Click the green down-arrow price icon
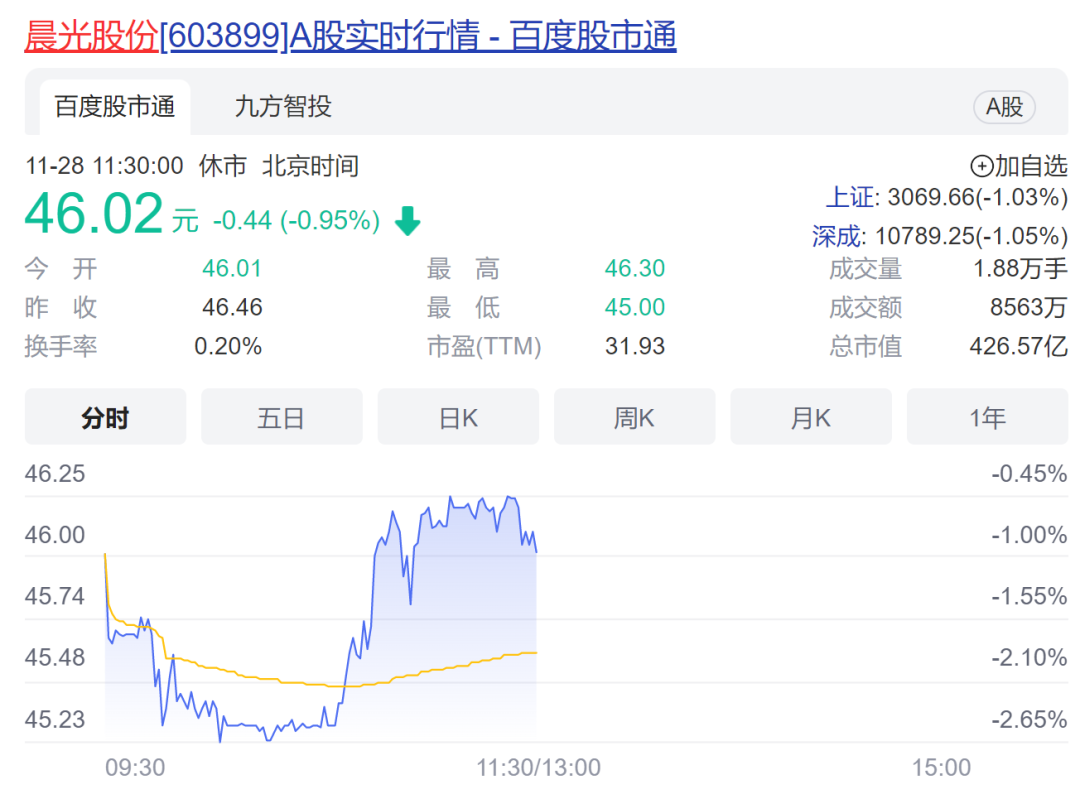 click(408, 221)
